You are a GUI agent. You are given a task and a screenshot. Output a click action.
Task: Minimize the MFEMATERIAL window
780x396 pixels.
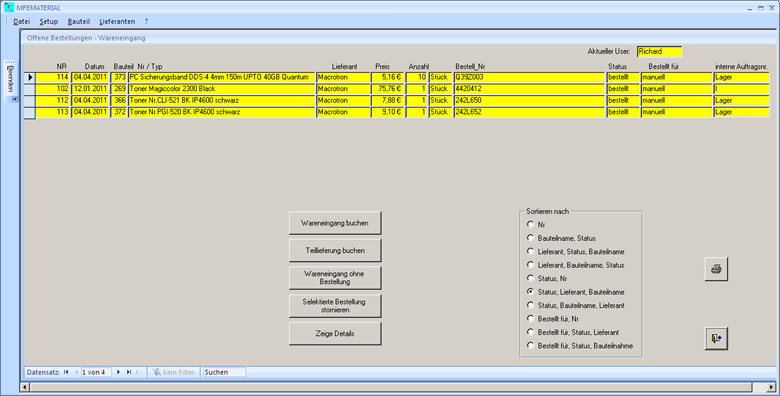pyautogui.click(x=750, y=8)
